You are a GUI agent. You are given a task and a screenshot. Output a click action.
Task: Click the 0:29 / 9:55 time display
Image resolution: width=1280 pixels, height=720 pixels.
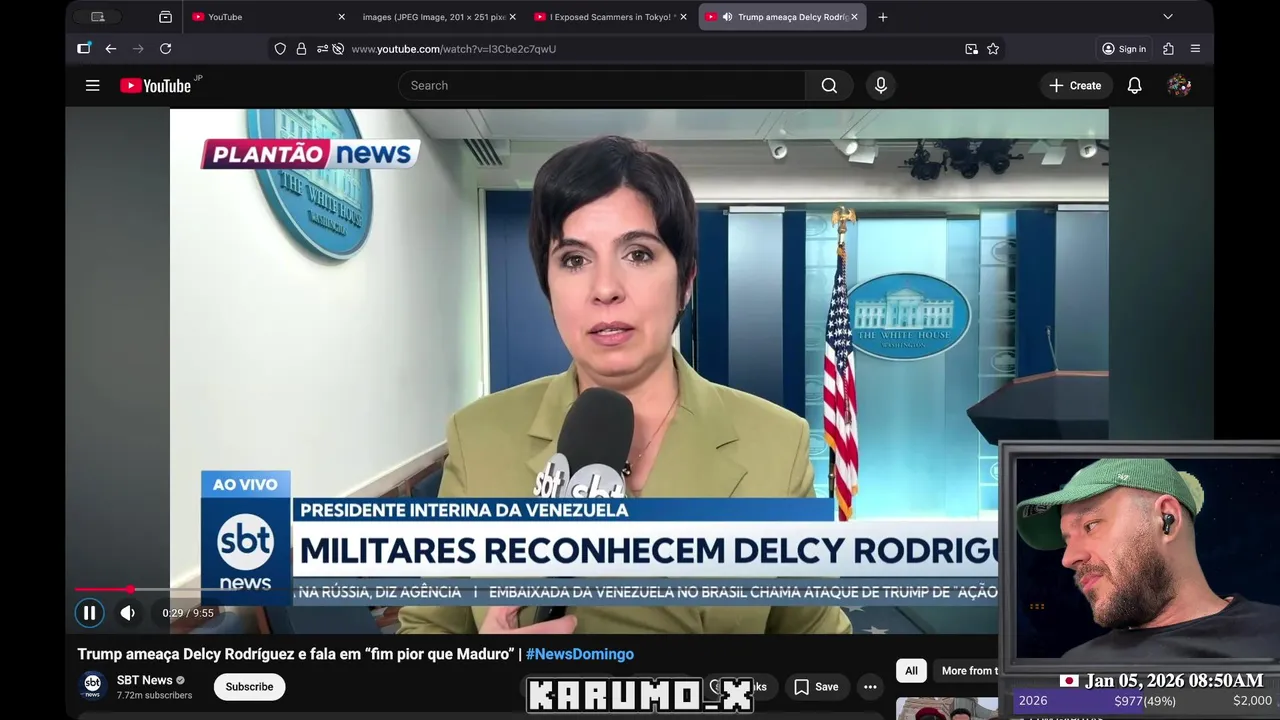click(x=188, y=613)
